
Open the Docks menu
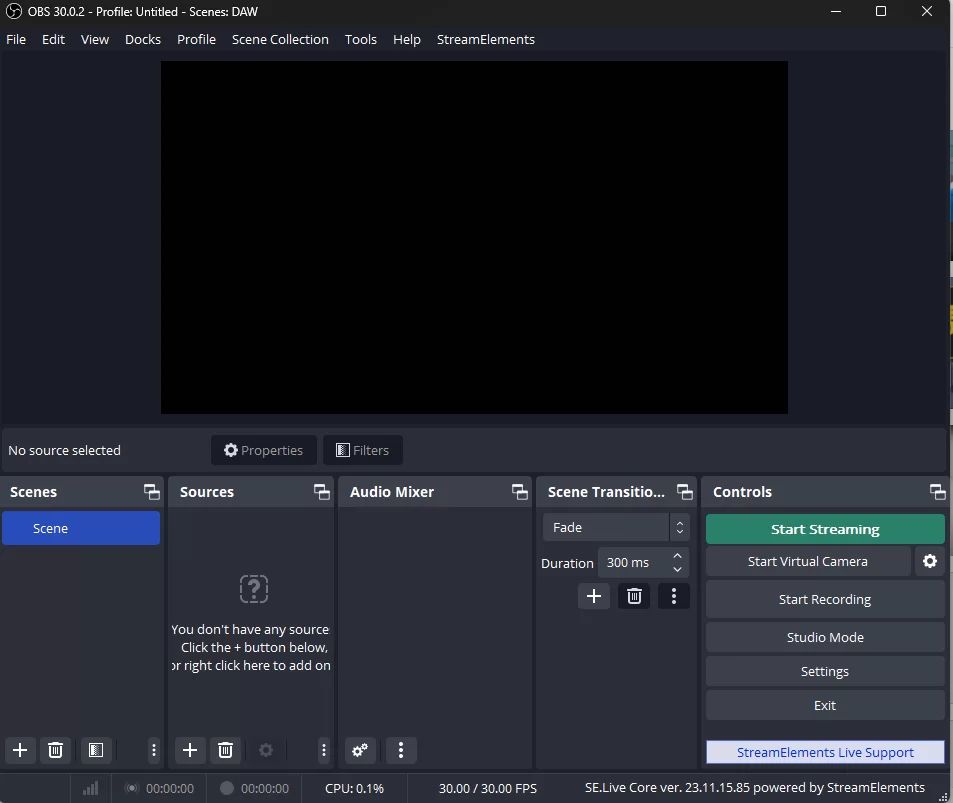[x=143, y=40]
